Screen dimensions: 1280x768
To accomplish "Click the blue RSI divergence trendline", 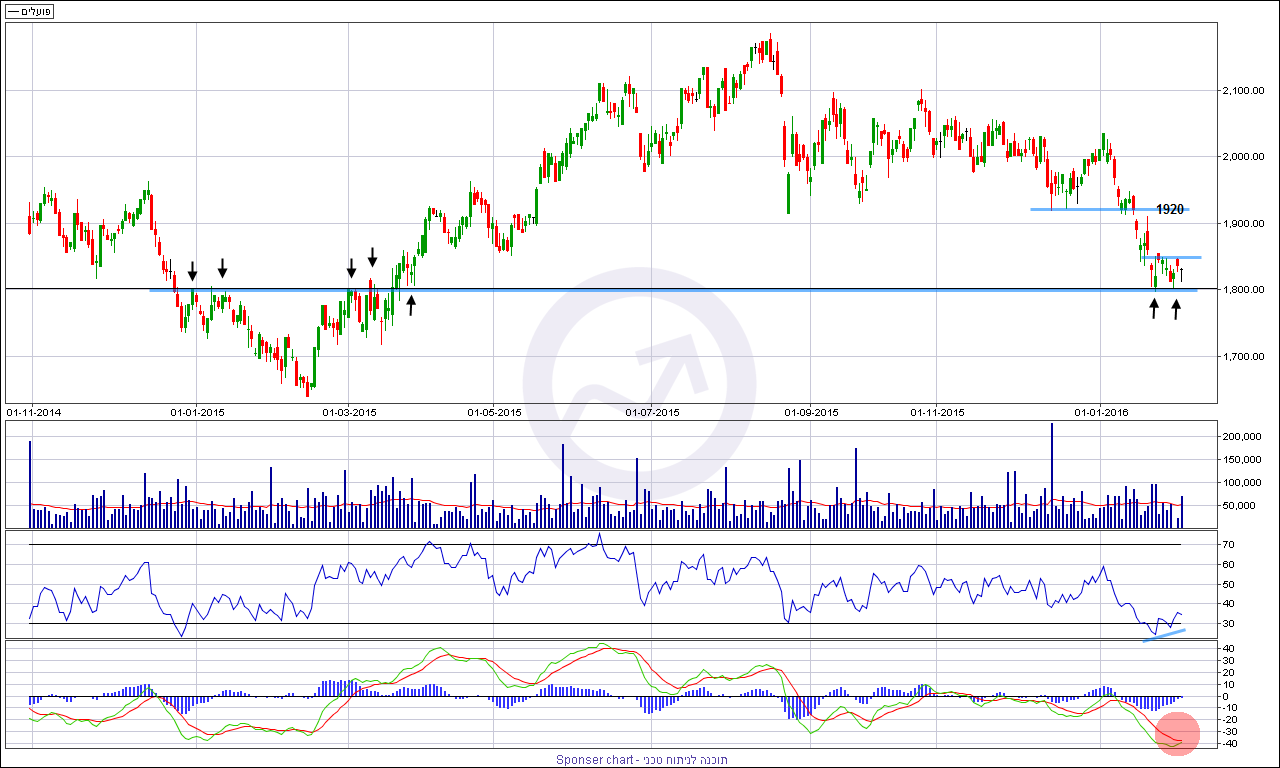I will coord(1164,635).
